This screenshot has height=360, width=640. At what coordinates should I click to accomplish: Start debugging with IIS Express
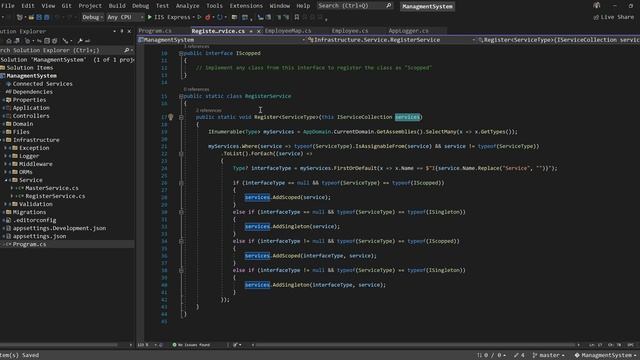(169, 17)
